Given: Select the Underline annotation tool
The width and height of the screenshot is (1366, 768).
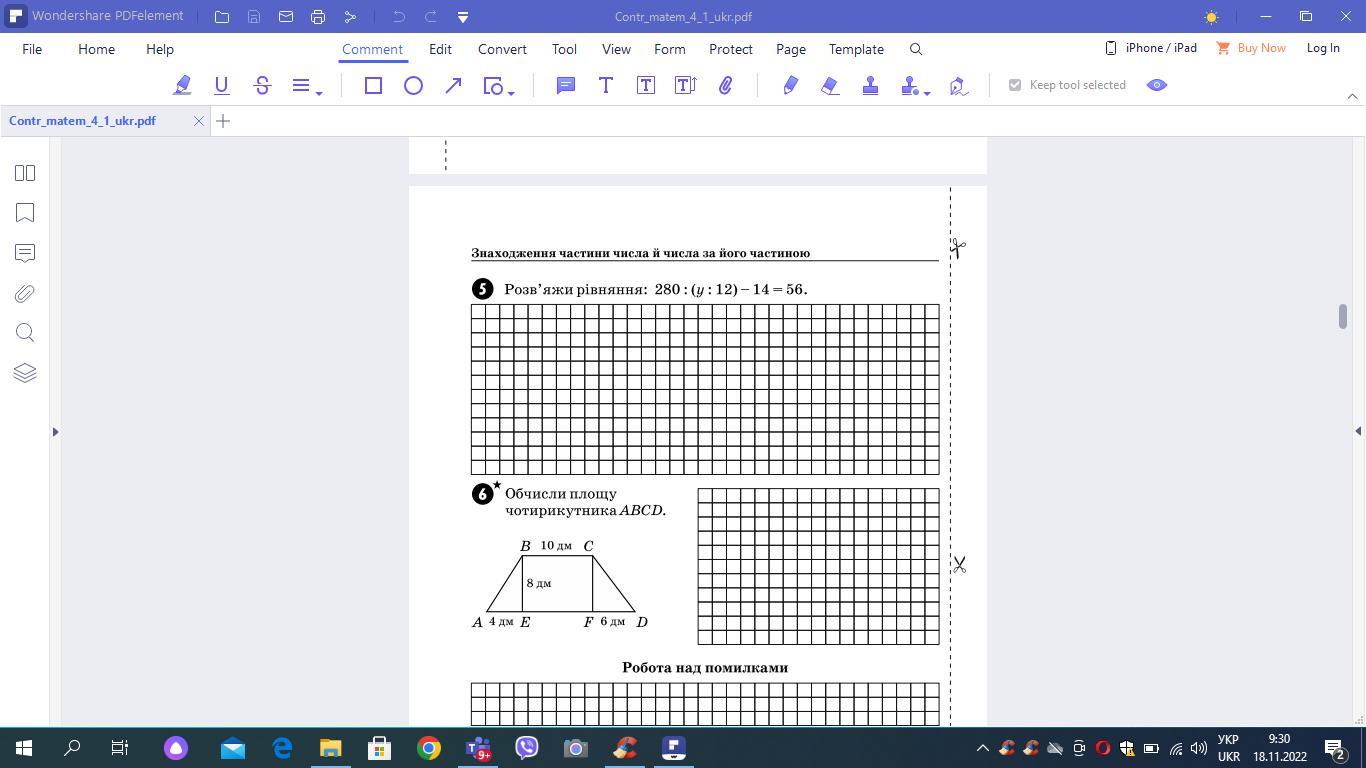Looking at the screenshot, I should (222, 86).
